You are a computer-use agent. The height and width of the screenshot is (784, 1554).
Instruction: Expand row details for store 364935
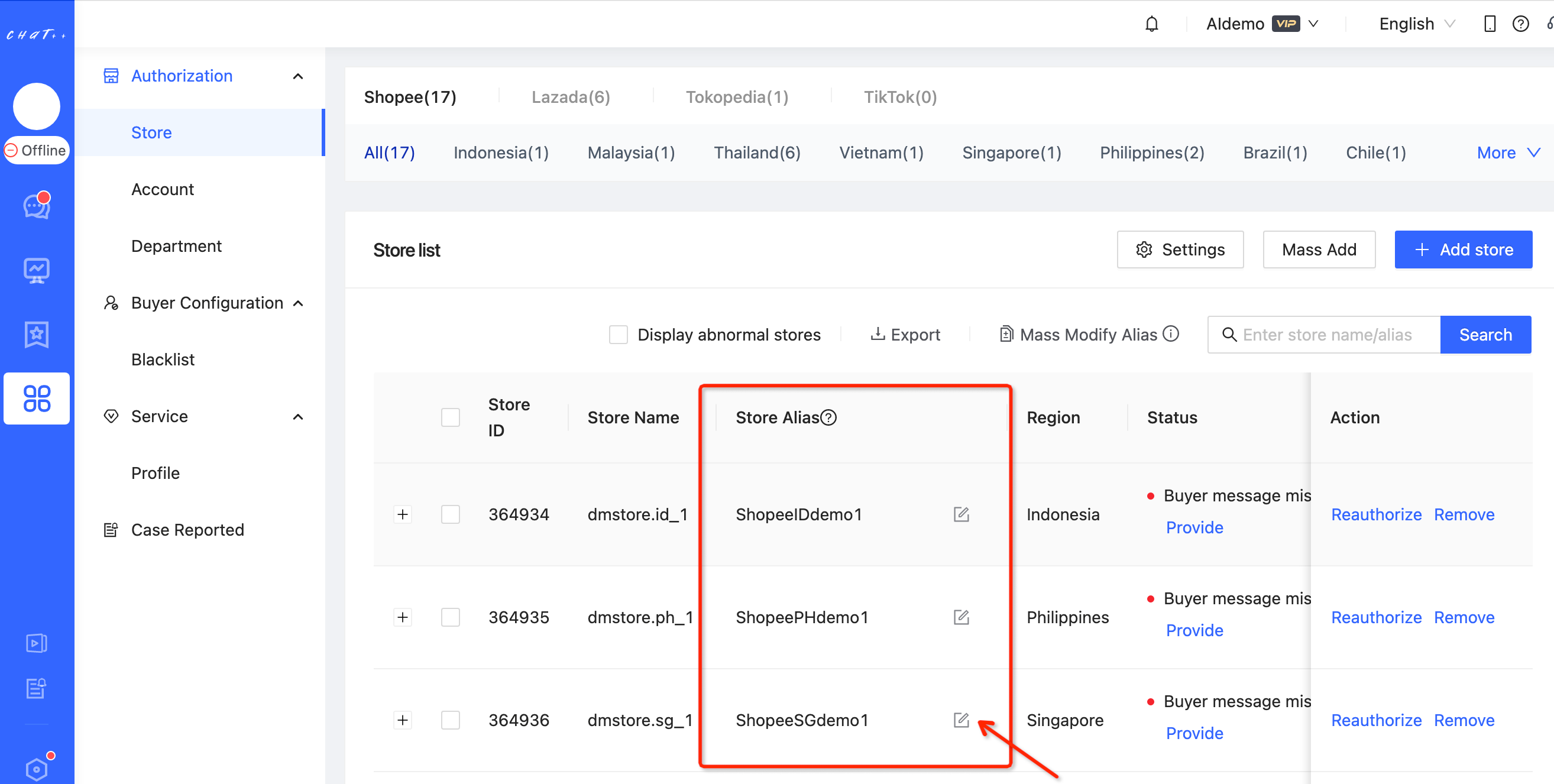(x=402, y=617)
